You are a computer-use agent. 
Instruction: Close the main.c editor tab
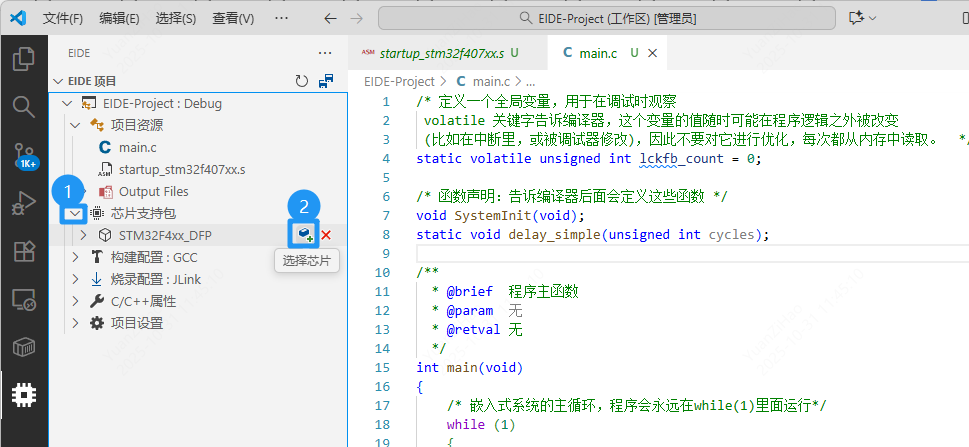(652, 53)
